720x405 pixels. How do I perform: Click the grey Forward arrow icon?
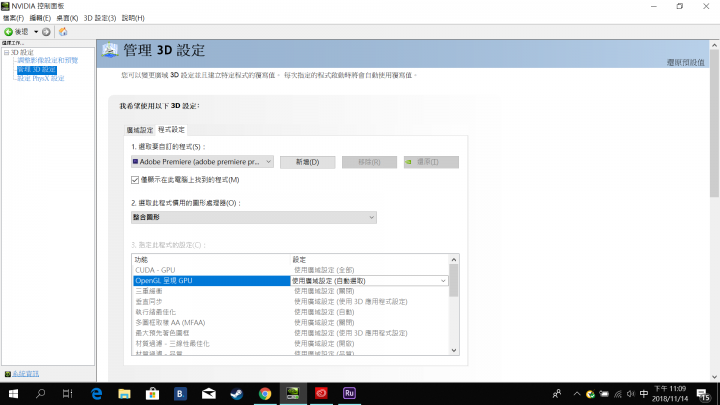tap(46, 32)
